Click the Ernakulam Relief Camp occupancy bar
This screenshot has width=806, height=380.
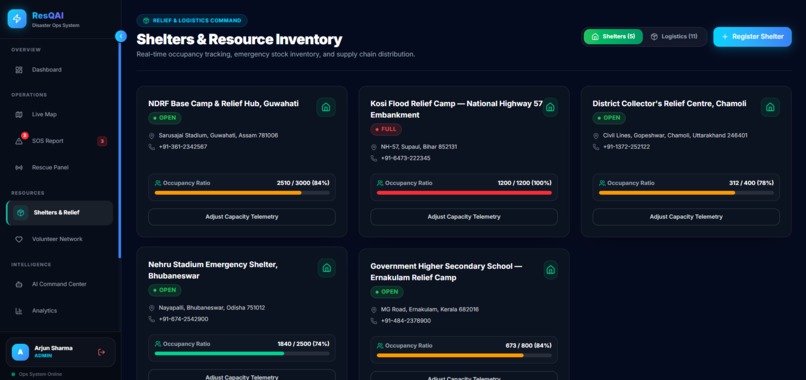point(464,355)
